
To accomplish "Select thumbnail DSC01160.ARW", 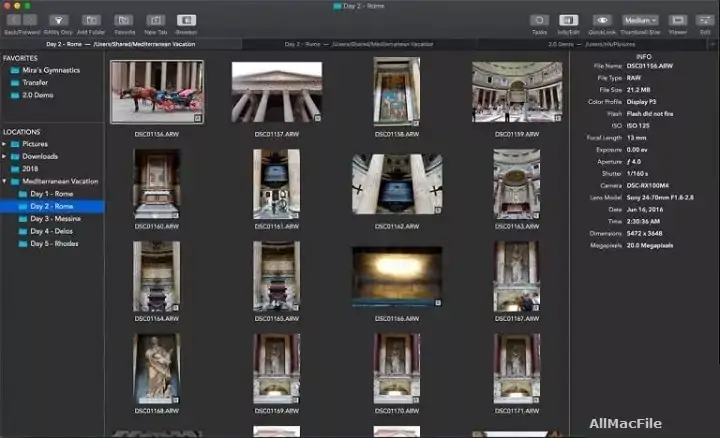I will (157, 184).
